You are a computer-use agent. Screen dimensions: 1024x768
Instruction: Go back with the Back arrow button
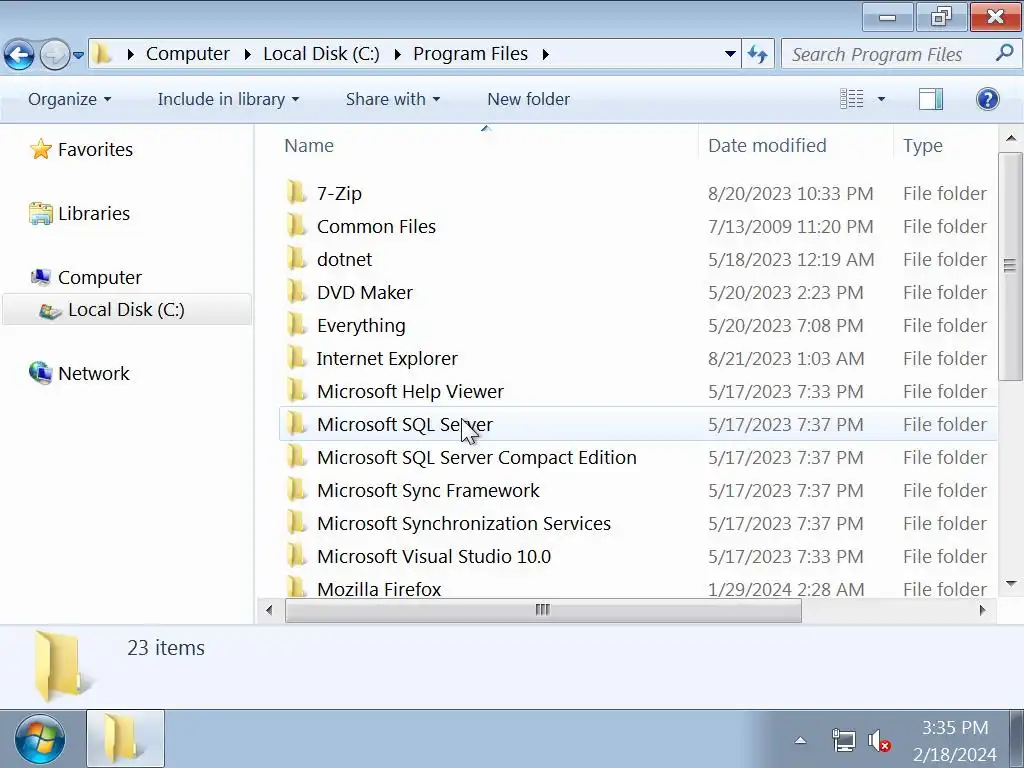[x=19, y=54]
